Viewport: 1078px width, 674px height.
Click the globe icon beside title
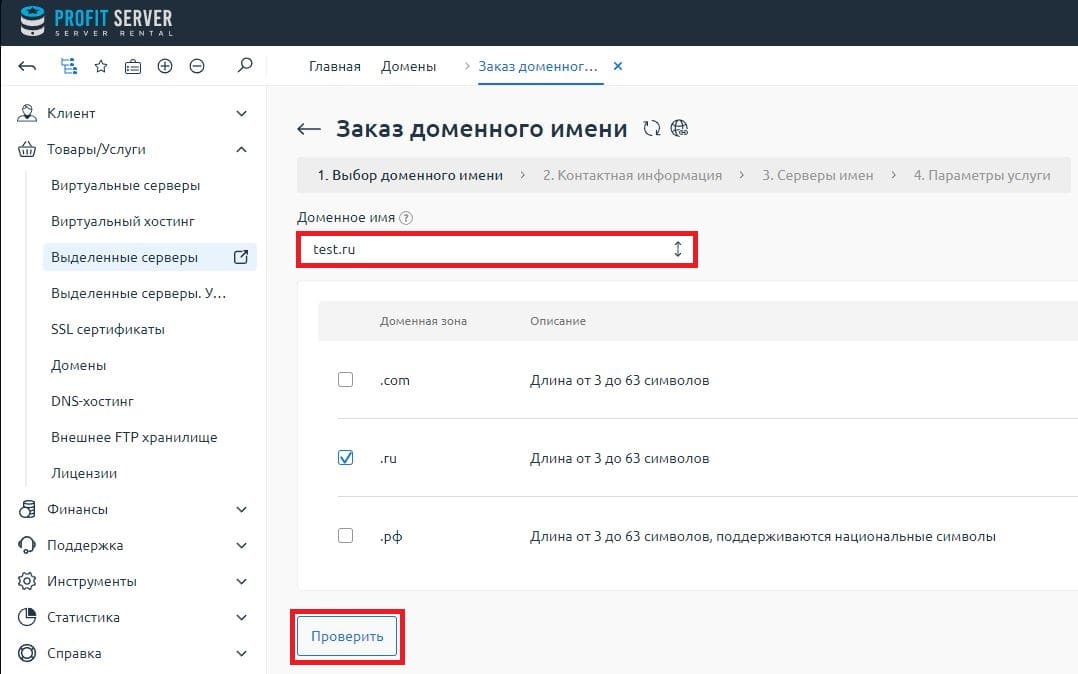679,129
